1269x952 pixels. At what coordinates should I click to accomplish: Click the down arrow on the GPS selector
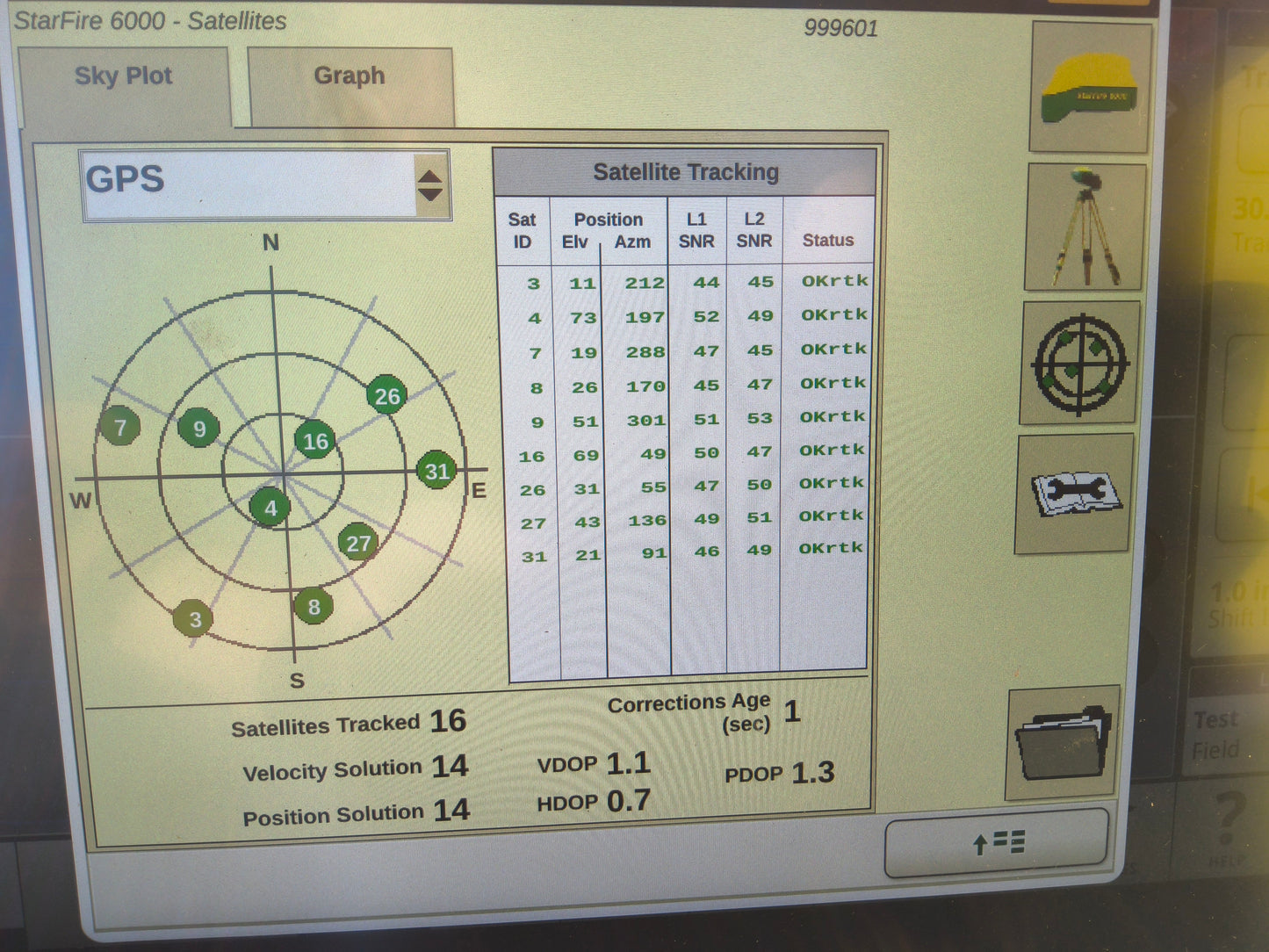[x=431, y=192]
